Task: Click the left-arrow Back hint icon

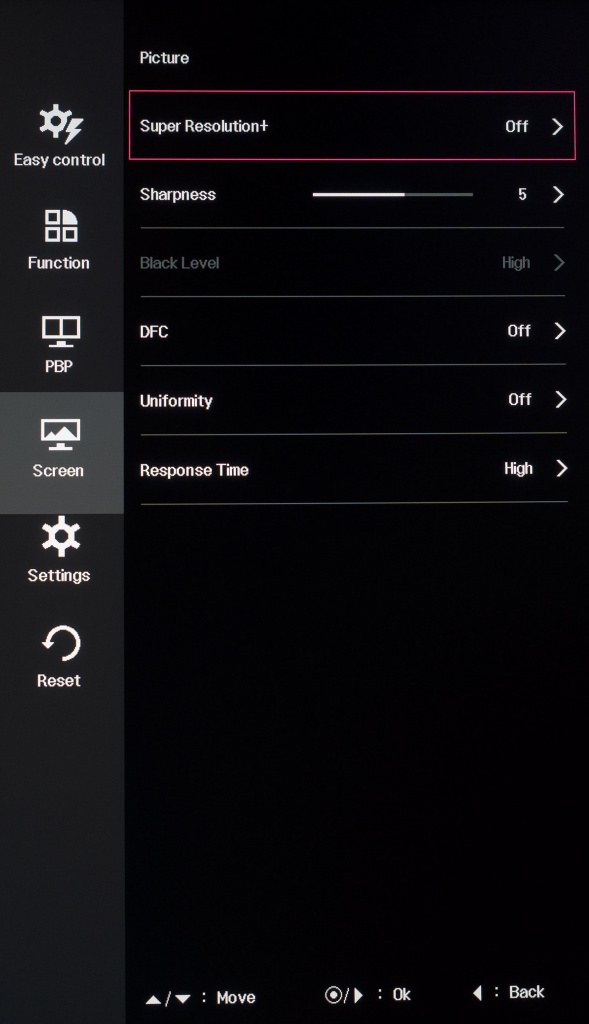Action: [x=477, y=993]
